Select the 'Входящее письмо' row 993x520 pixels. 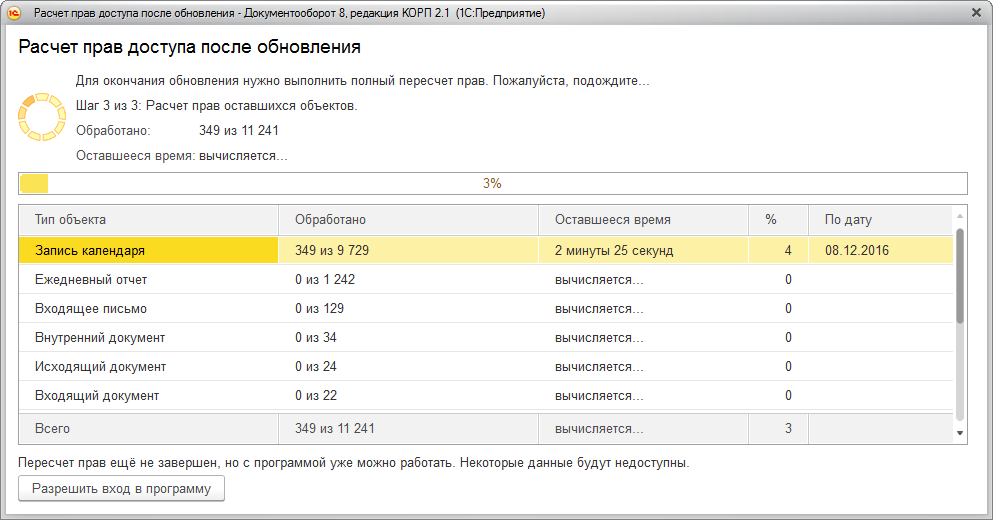click(148, 309)
